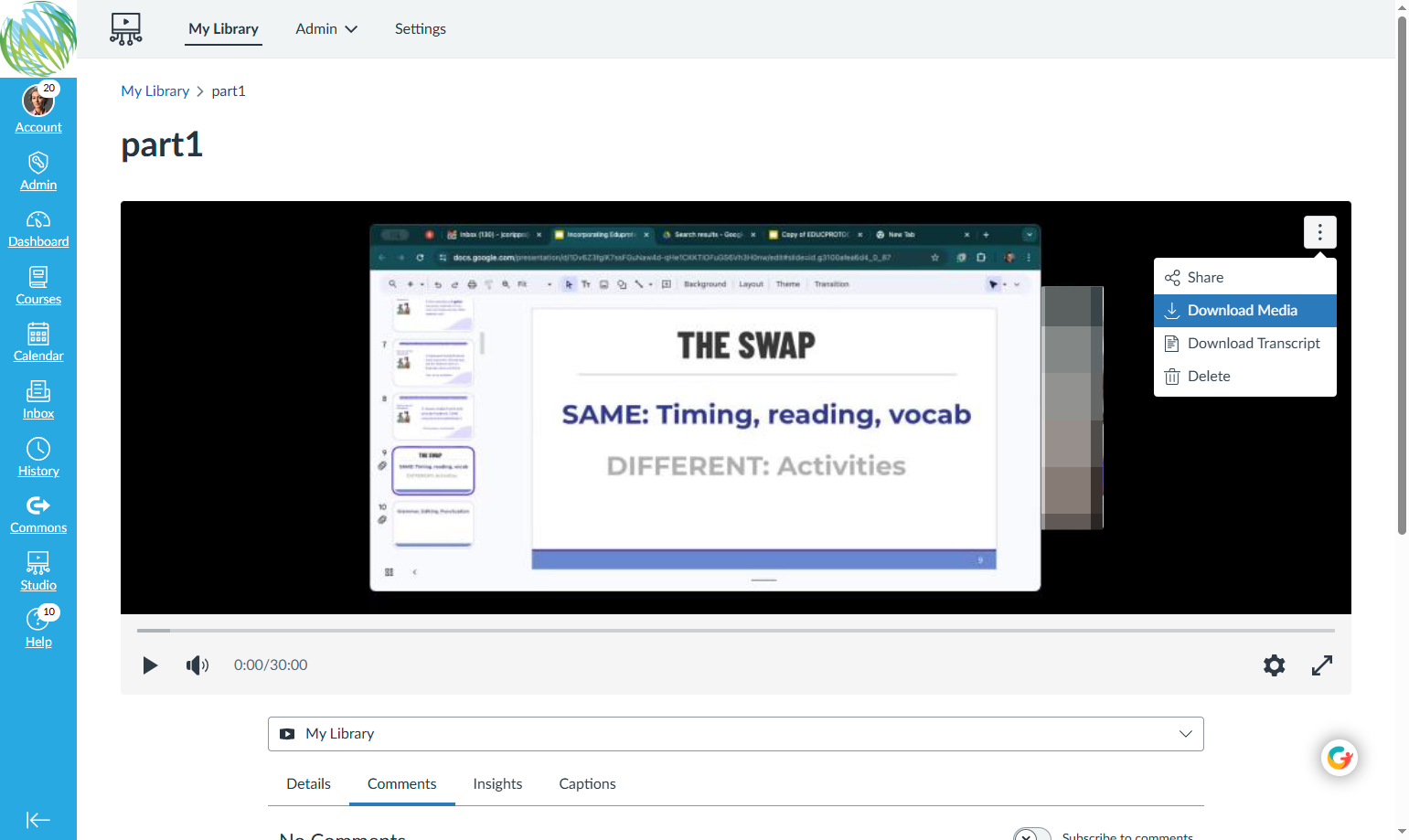
Task: Open Studio in the sidebar
Action: [x=38, y=572]
